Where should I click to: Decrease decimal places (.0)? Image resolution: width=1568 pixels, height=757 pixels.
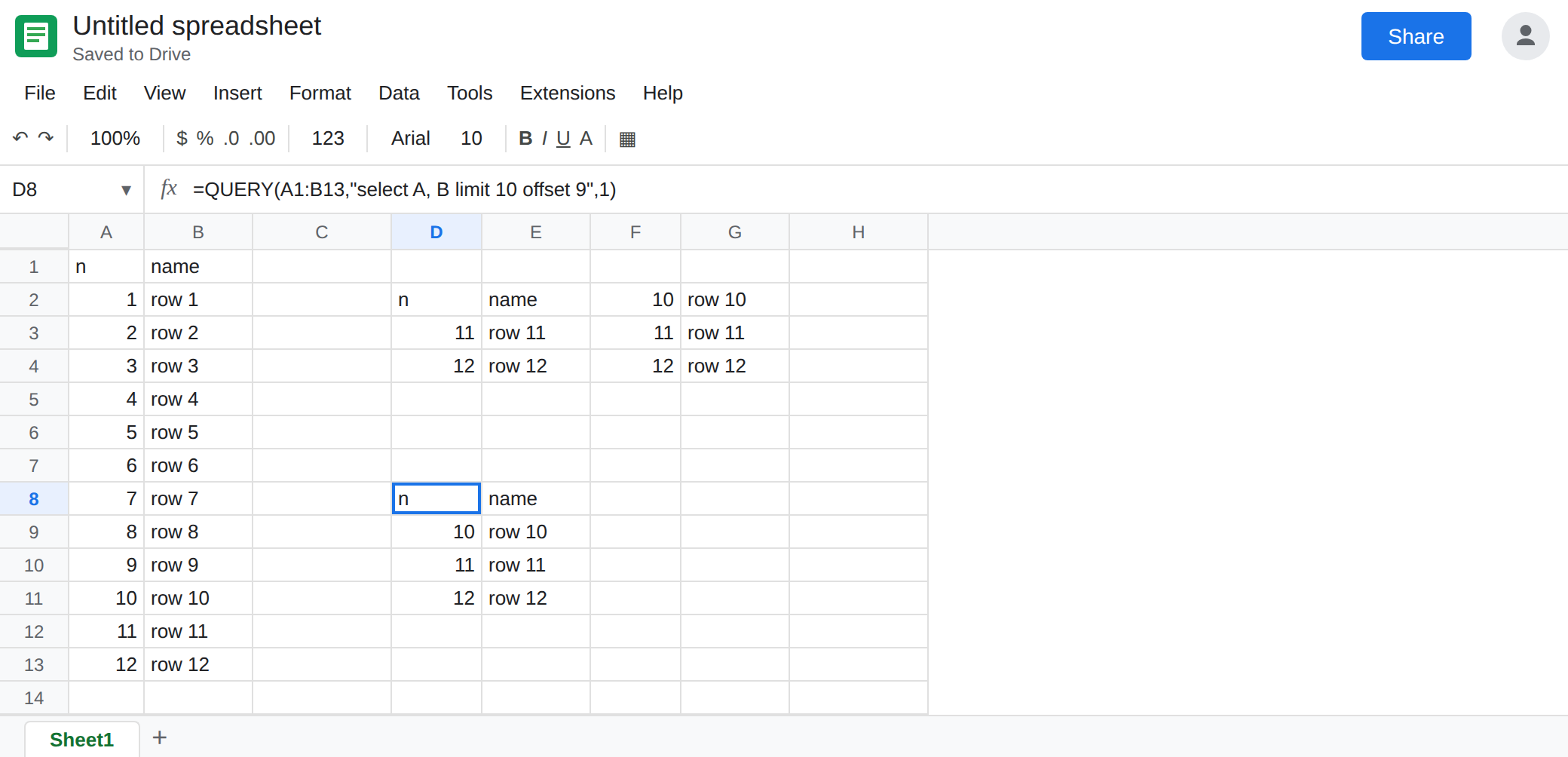coord(231,138)
